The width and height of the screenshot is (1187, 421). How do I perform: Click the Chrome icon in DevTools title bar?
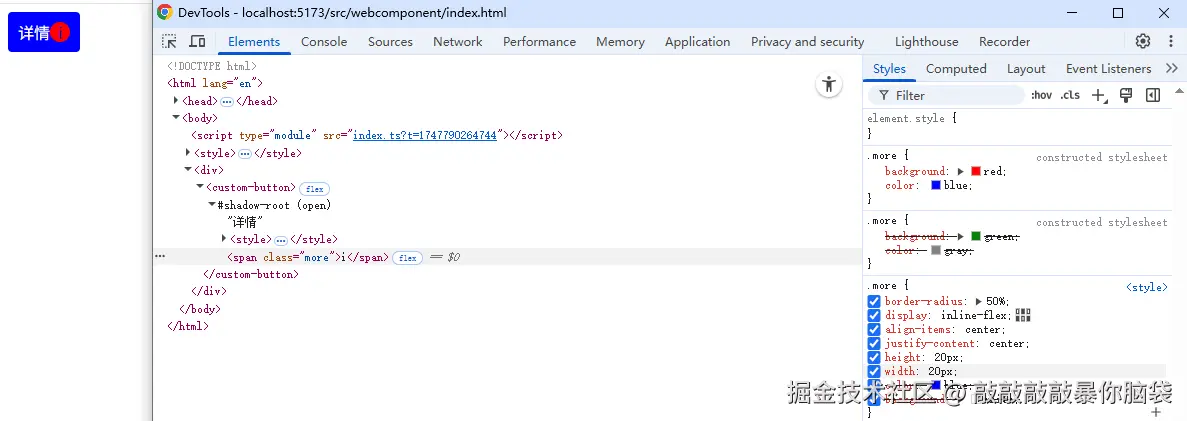[164, 12]
